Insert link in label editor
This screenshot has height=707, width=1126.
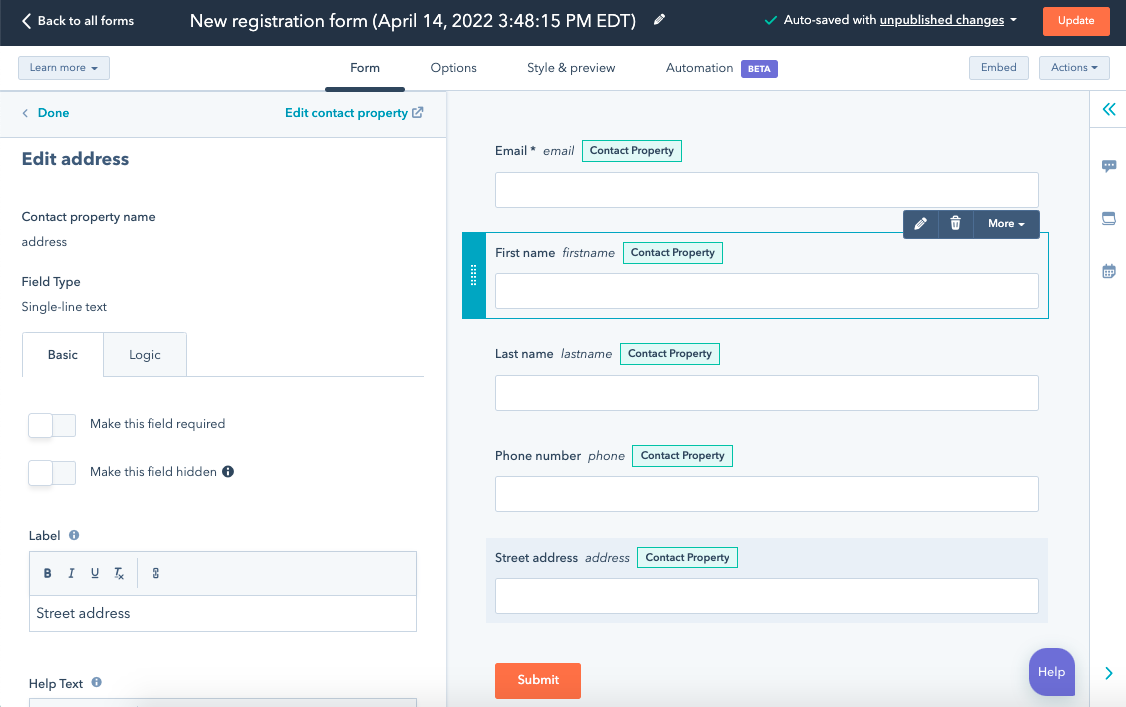point(156,573)
